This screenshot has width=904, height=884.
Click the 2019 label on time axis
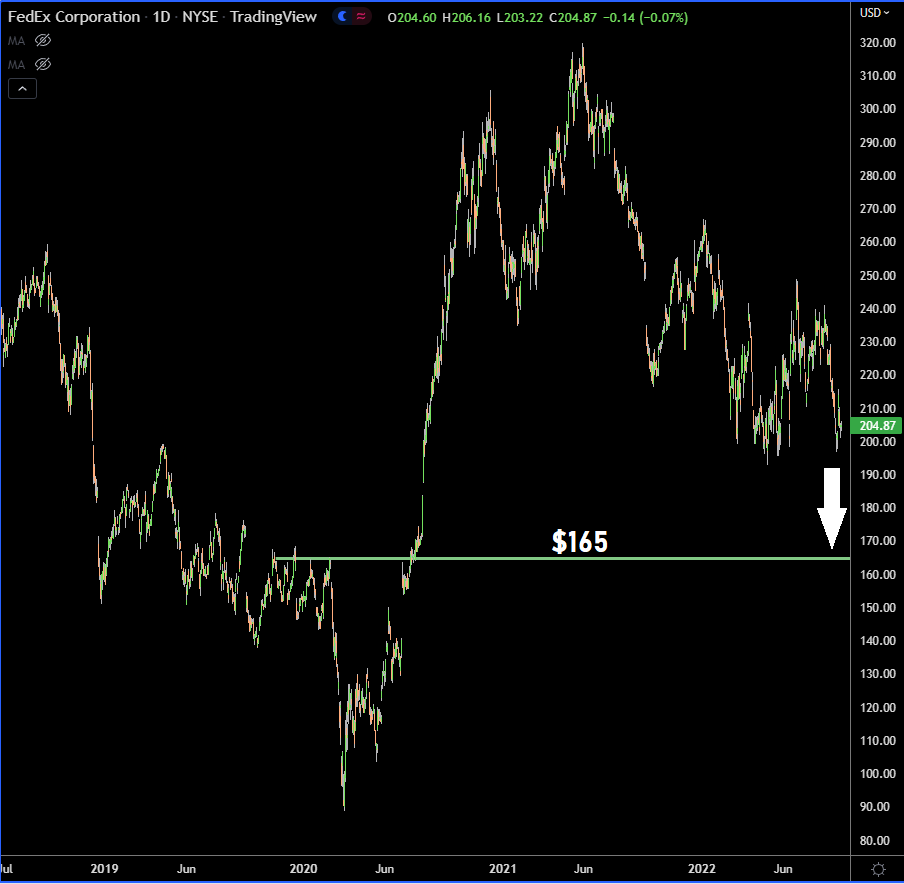(x=104, y=869)
